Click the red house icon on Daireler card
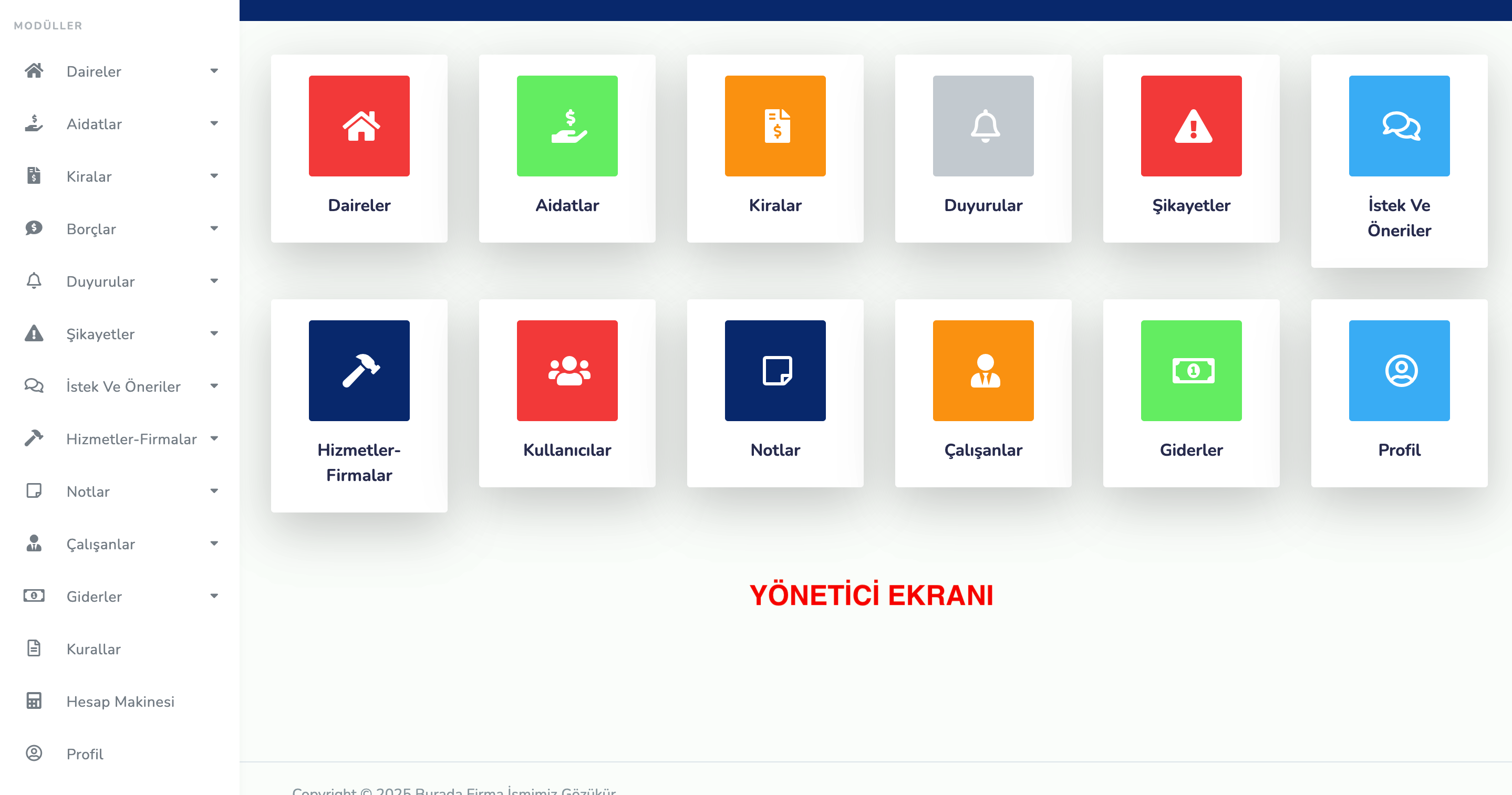1512x795 pixels. point(359,125)
